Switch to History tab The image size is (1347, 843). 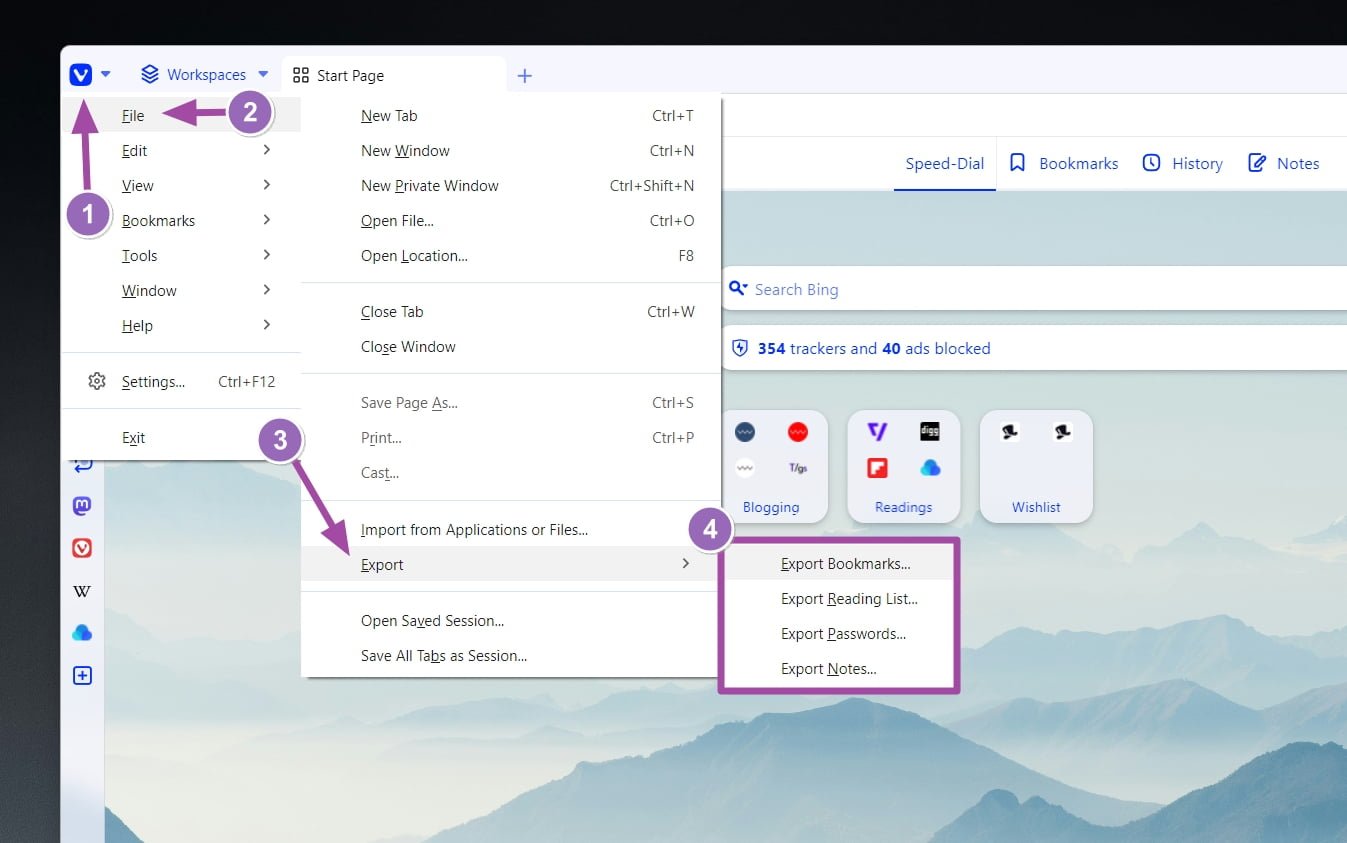point(1182,163)
